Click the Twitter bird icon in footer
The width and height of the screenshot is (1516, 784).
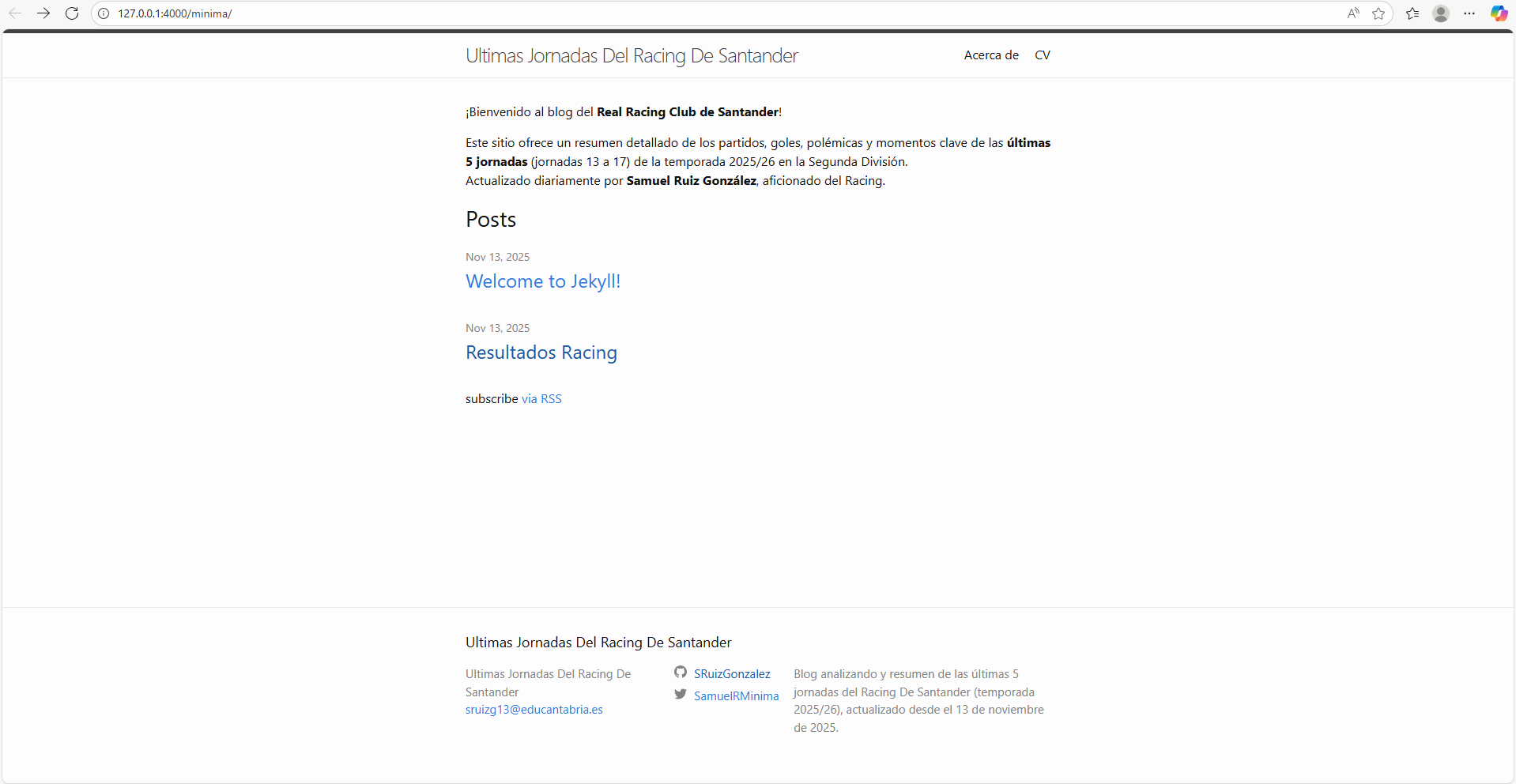tap(681, 695)
